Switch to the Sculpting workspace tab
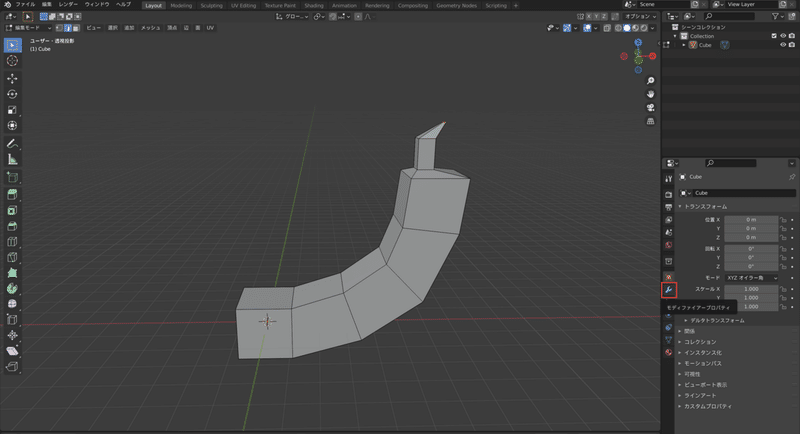 point(212,5)
